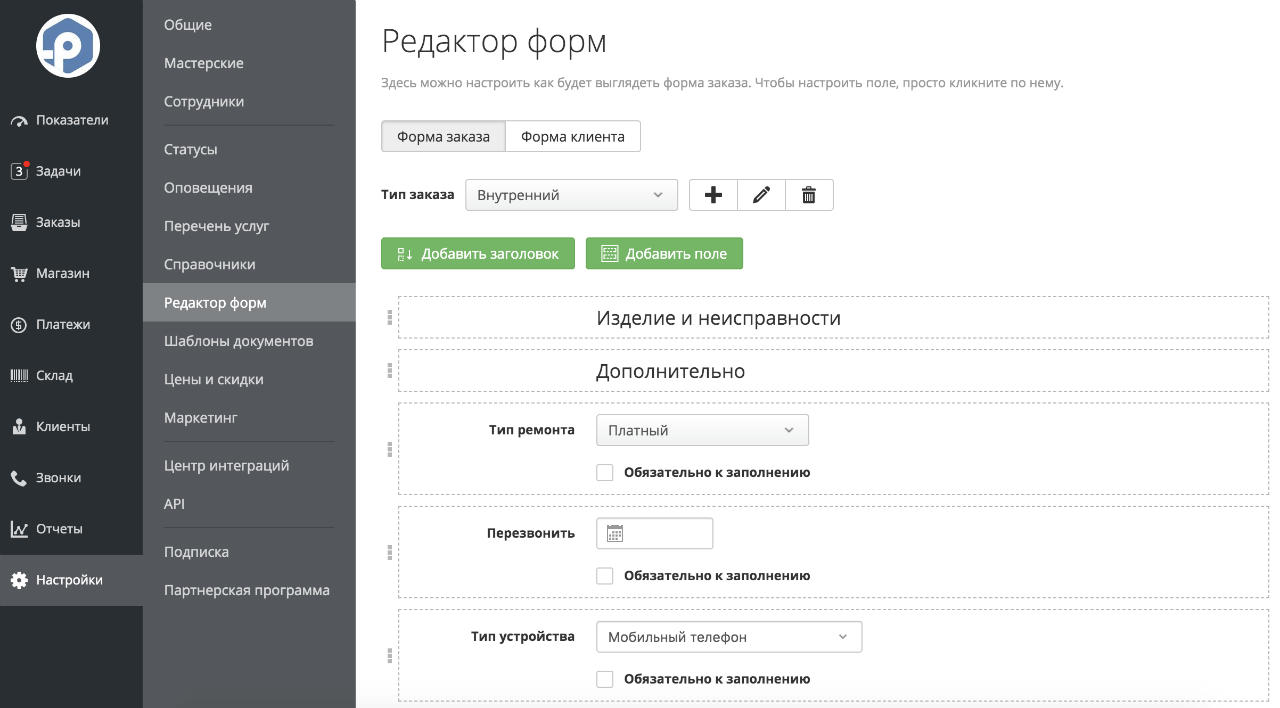1280x708 pixels.
Task: Click the Звонки phone icon
Action: (19, 478)
